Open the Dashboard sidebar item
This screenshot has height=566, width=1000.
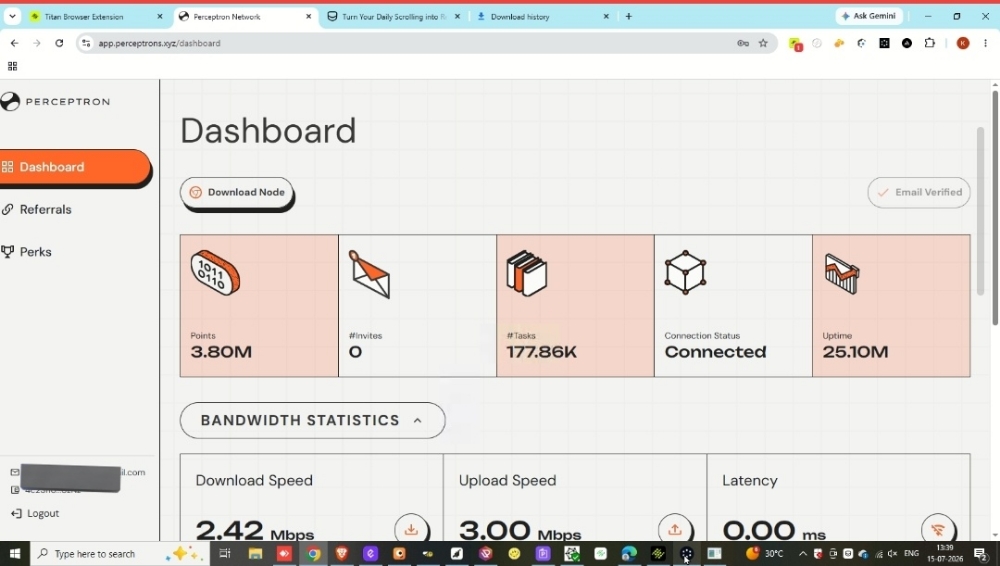[75, 167]
